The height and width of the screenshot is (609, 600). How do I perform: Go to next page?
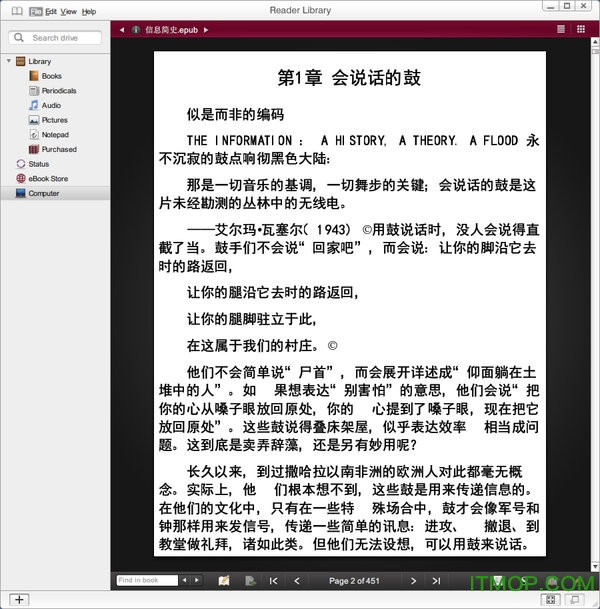413,581
